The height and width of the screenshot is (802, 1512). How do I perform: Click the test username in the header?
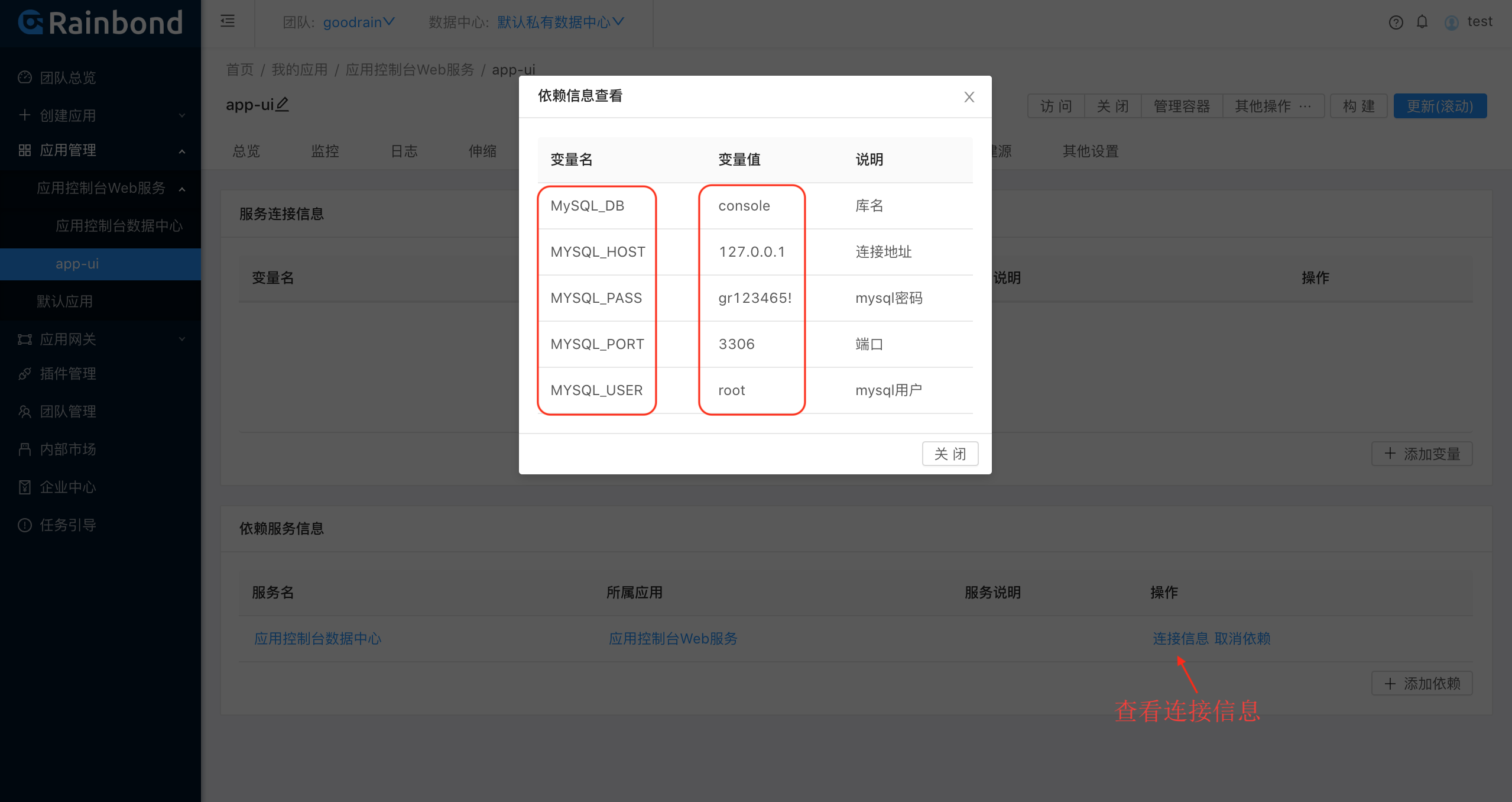click(x=1479, y=22)
